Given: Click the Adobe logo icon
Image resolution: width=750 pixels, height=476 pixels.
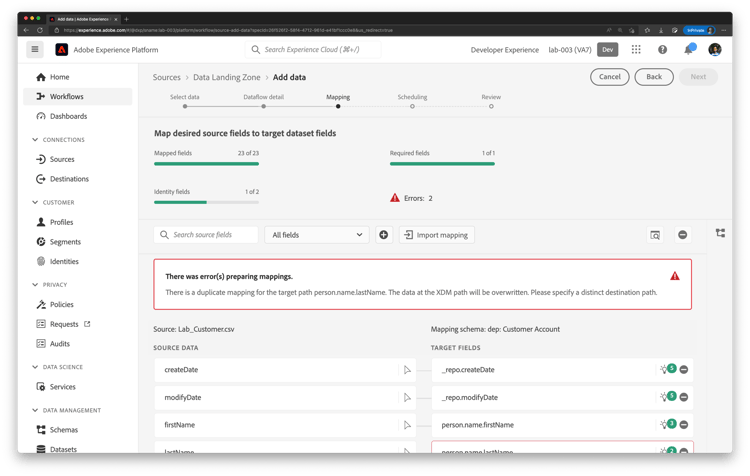Looking at the screenshot, I should pyautogui.click(x=62, y=50).
